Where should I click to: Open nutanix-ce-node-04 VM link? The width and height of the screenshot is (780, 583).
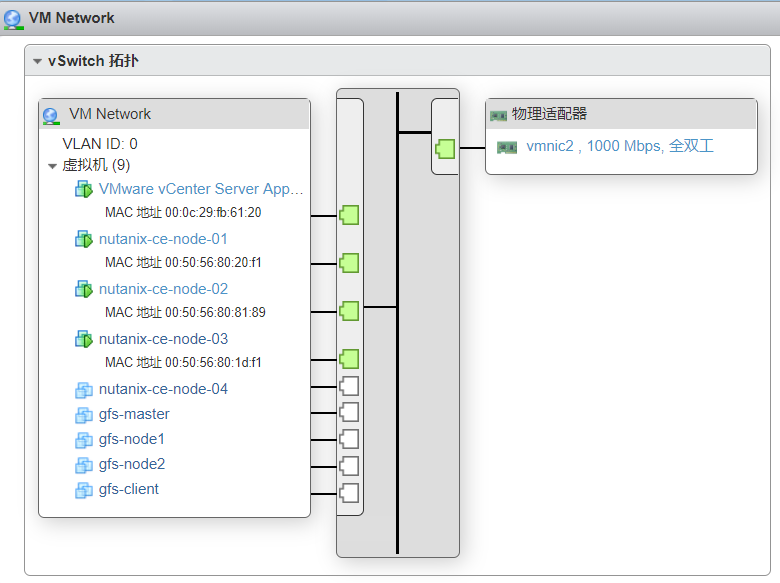163,389
